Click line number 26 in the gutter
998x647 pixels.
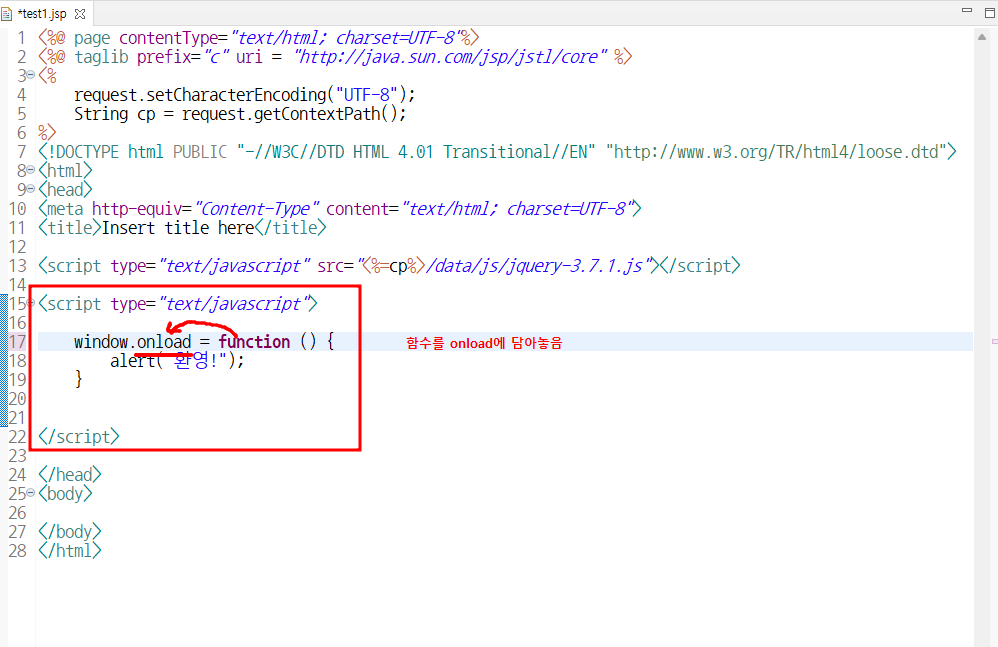(17, 513)
